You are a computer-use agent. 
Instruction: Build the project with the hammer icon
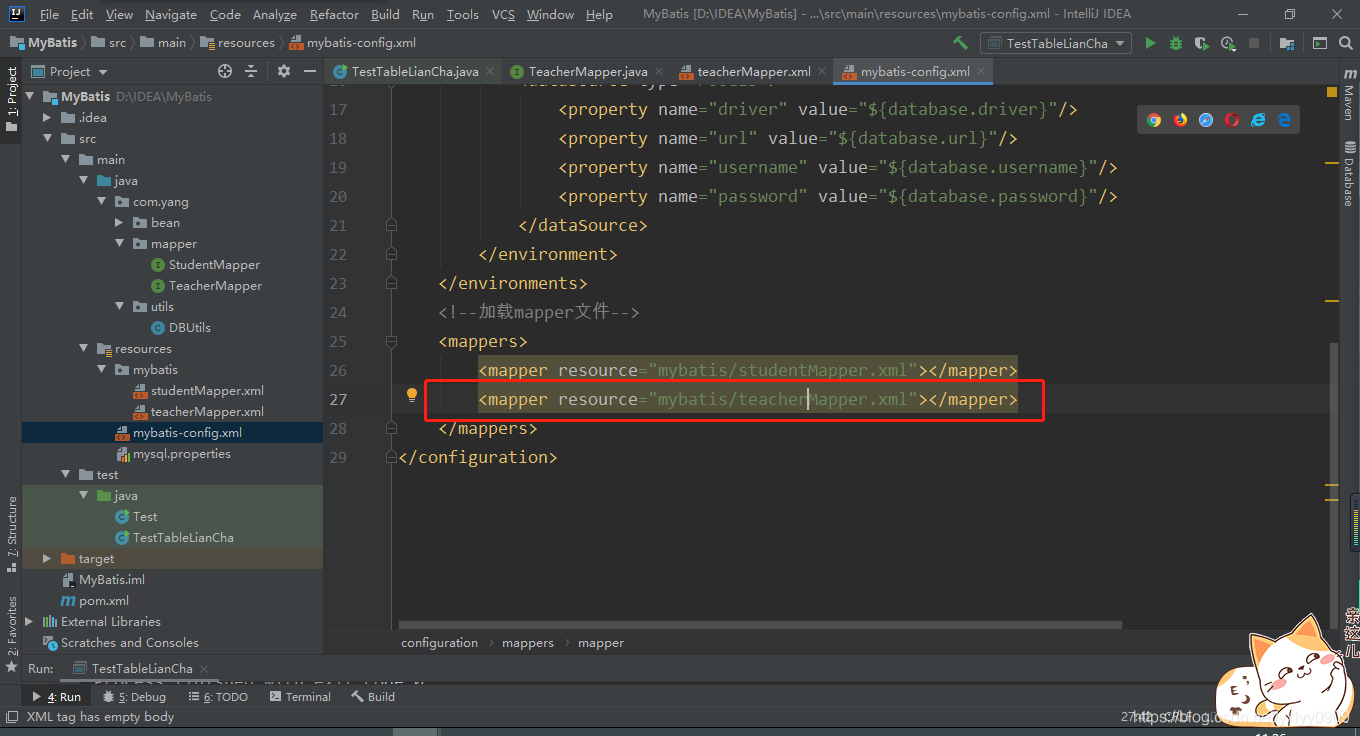tap(960, 43)
